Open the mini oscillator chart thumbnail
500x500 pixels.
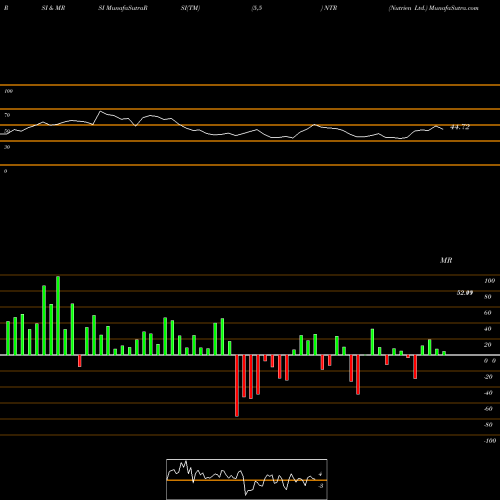[247, 479]
